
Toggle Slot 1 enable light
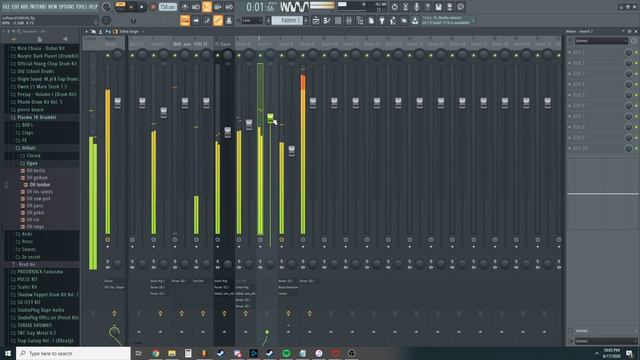pos(636,52)
